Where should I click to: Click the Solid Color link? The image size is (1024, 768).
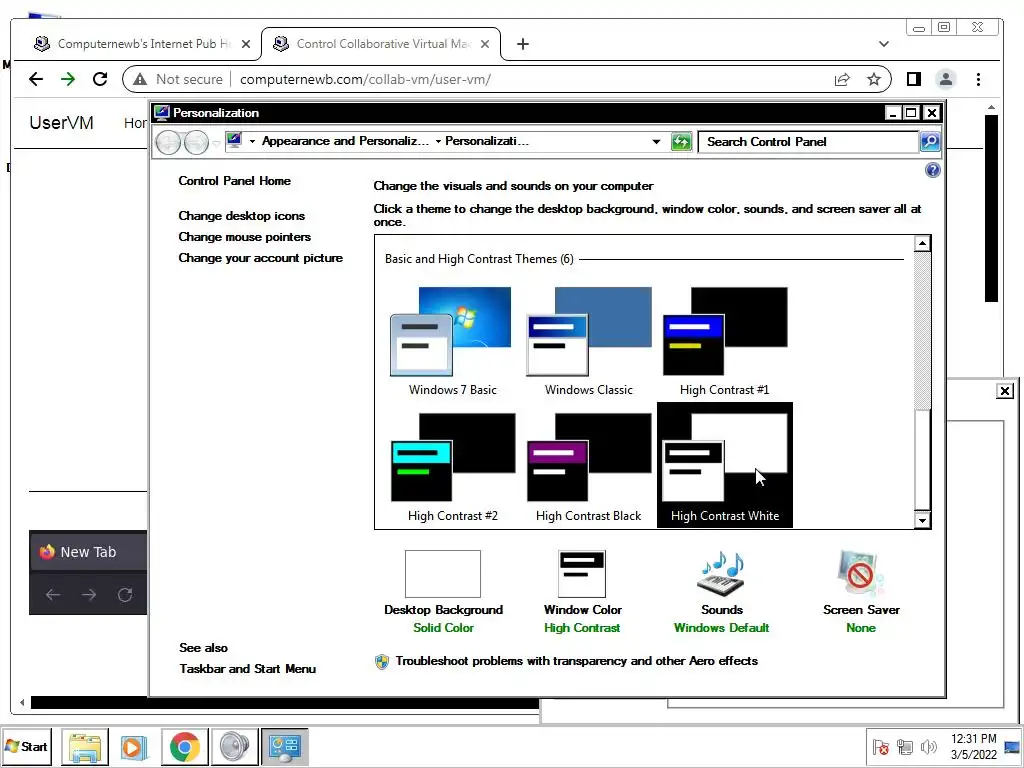coord(443,628)
